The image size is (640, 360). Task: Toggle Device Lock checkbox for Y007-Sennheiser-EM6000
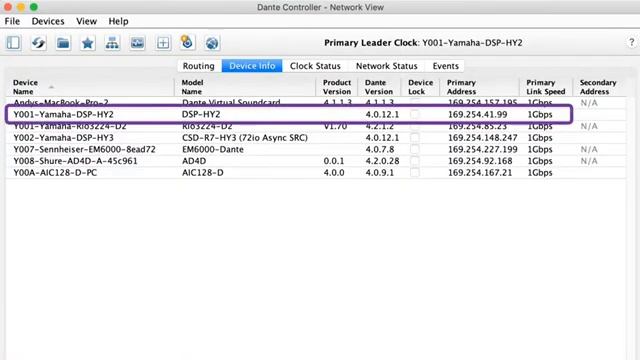pyautogui.click(x=415, y=149)
